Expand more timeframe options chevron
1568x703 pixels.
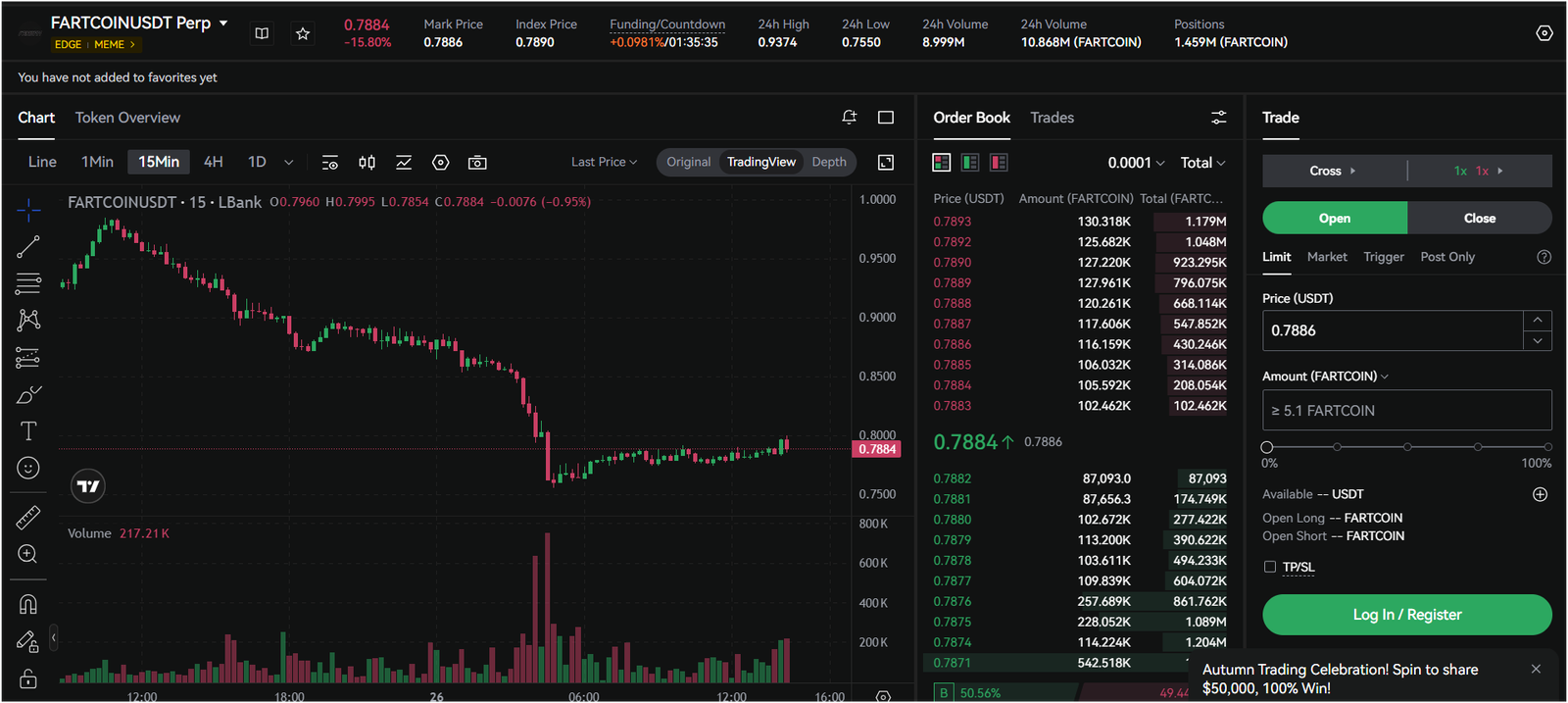[x=288, y=163]
